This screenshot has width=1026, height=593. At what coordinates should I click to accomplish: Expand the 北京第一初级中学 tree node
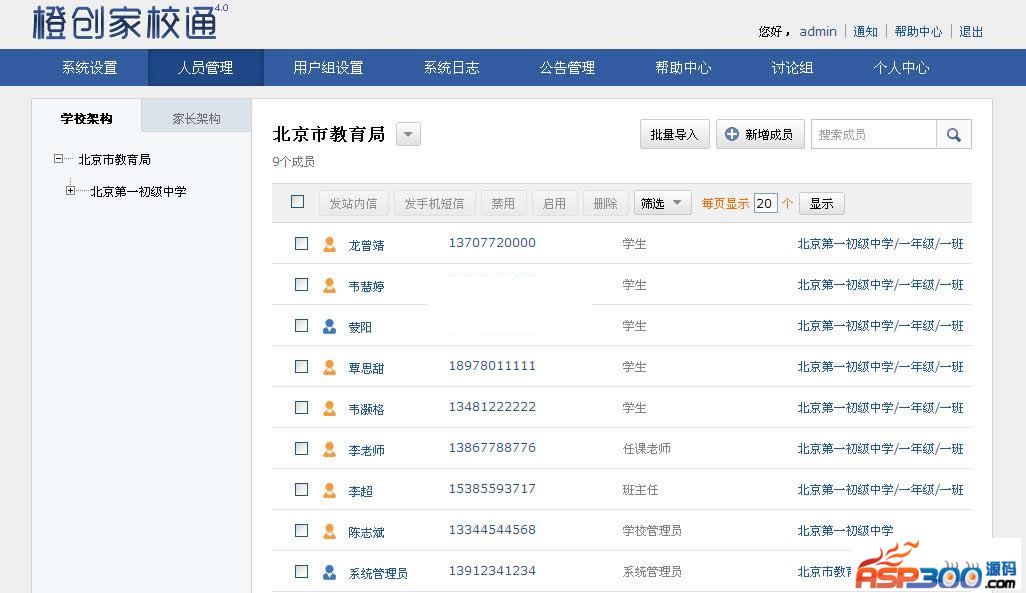coord(70,191)
